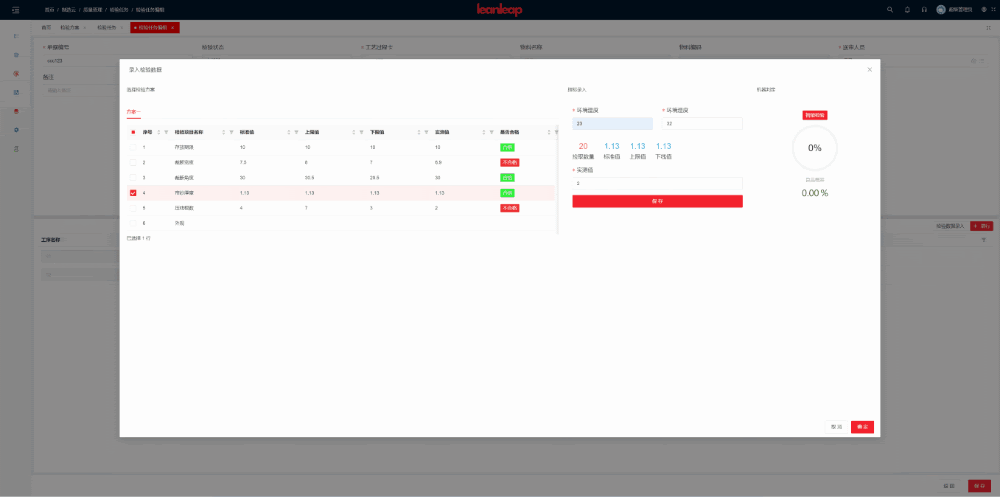The width and height of the screenshot is (1000, 497).
Task: Close the 检验任务 tab
Action: [x=121, y=27]
